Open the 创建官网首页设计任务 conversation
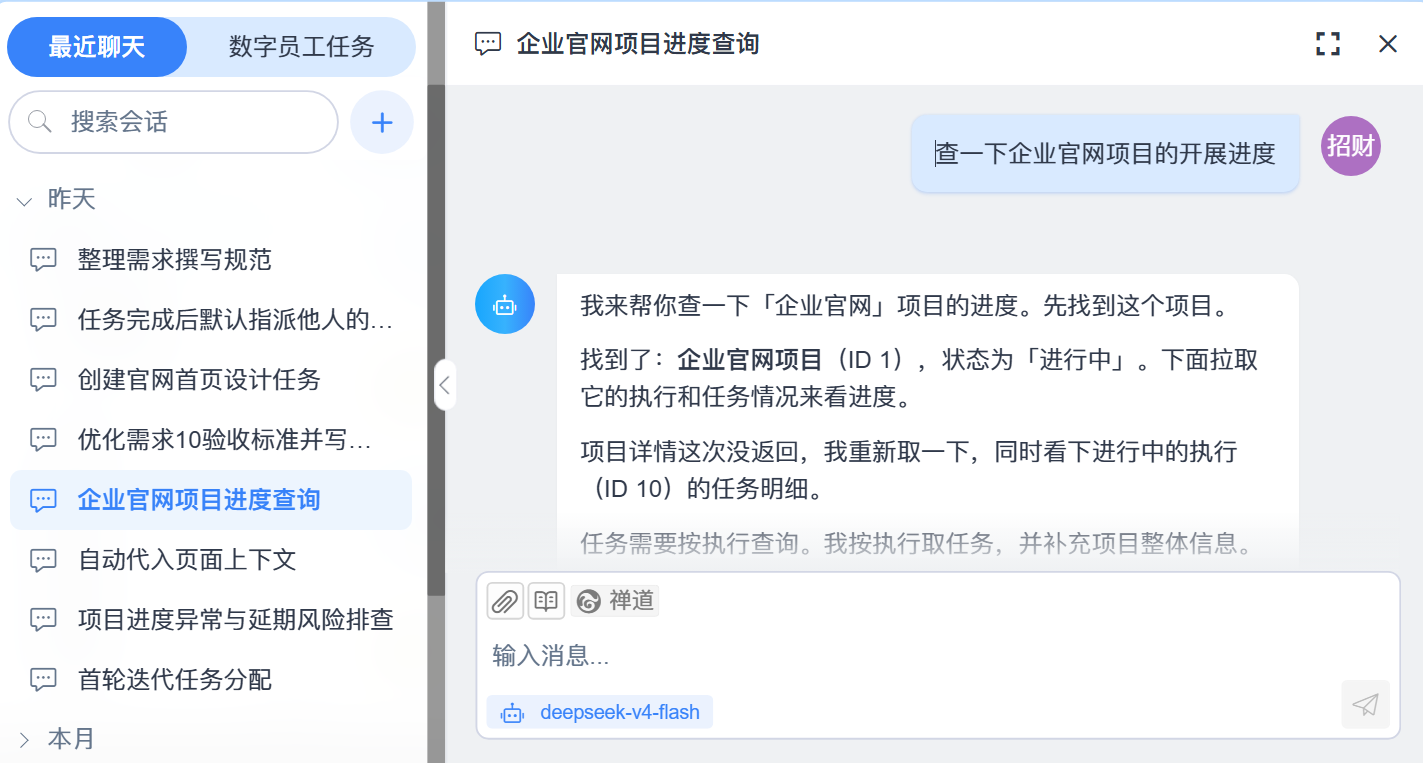 coord(211,380)
